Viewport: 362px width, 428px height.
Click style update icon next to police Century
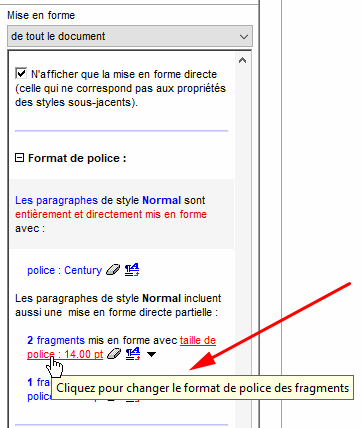pyautogui.click(x=132, y=270)
